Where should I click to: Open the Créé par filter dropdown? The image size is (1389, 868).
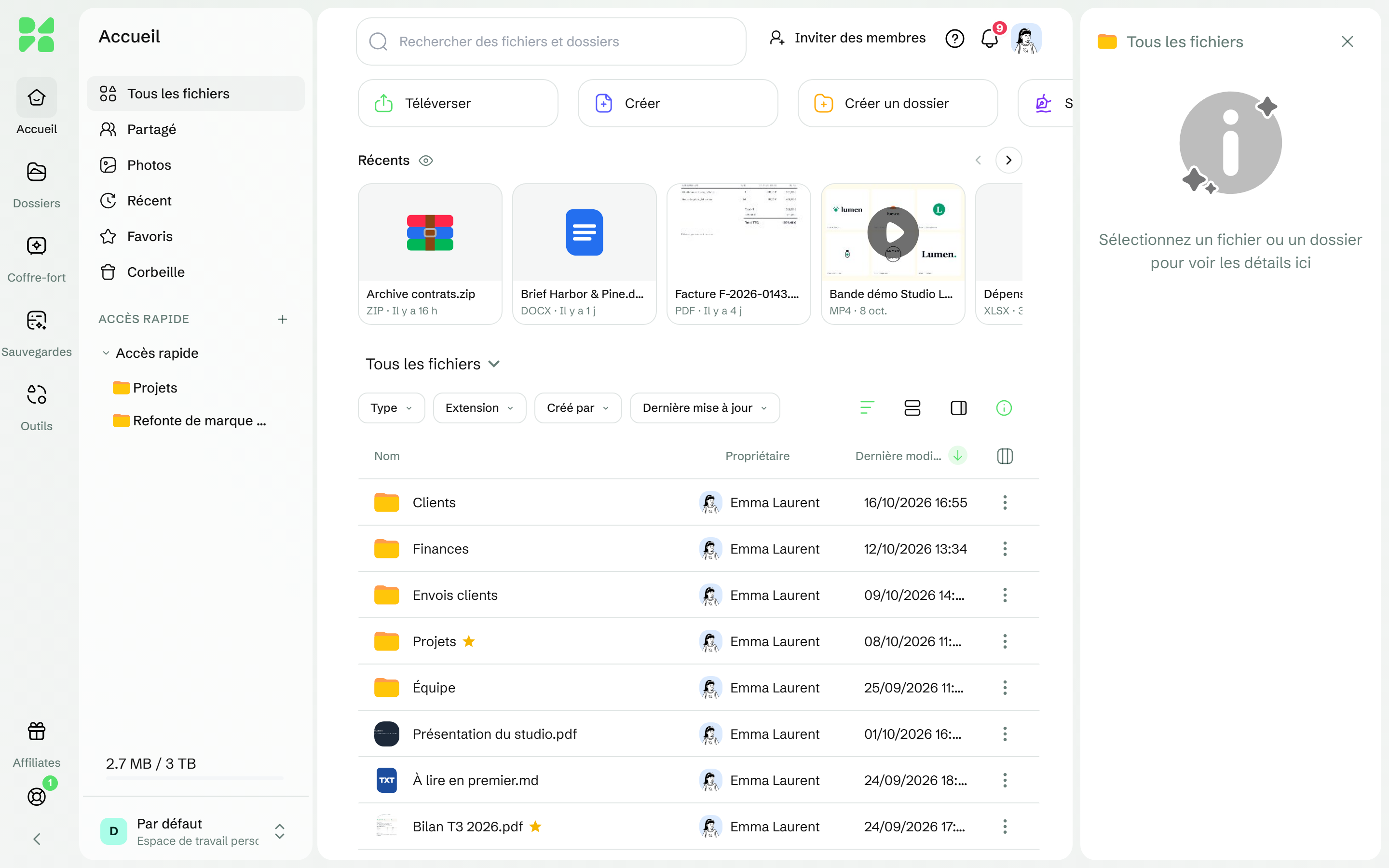coord(578,408)
